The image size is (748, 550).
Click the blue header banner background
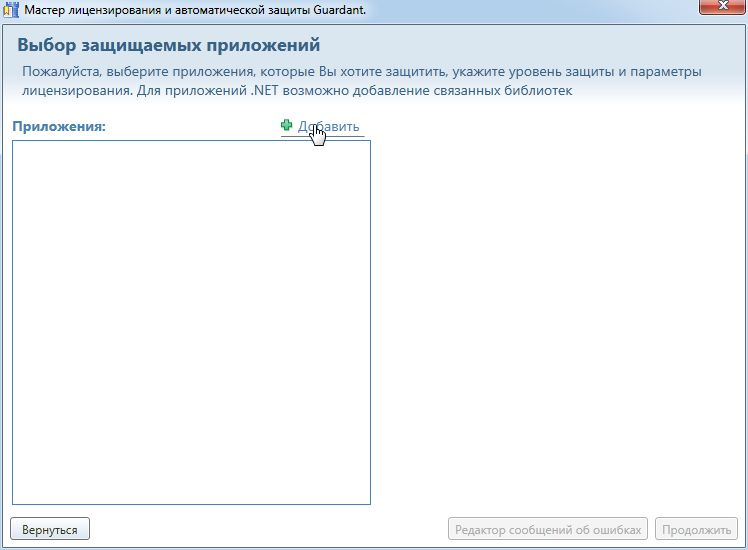coord(600,45)
